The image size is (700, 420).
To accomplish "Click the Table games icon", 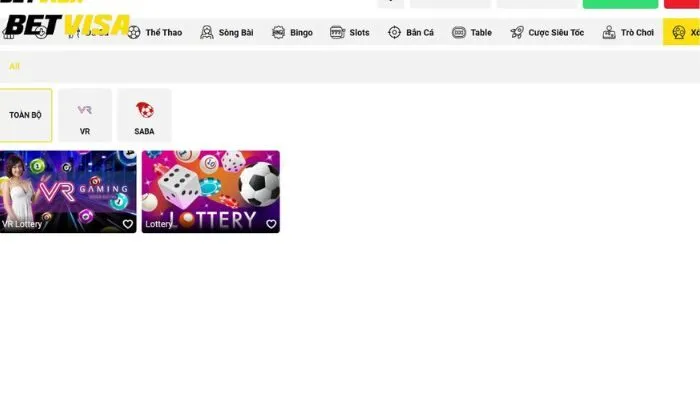I will [459, 33].
